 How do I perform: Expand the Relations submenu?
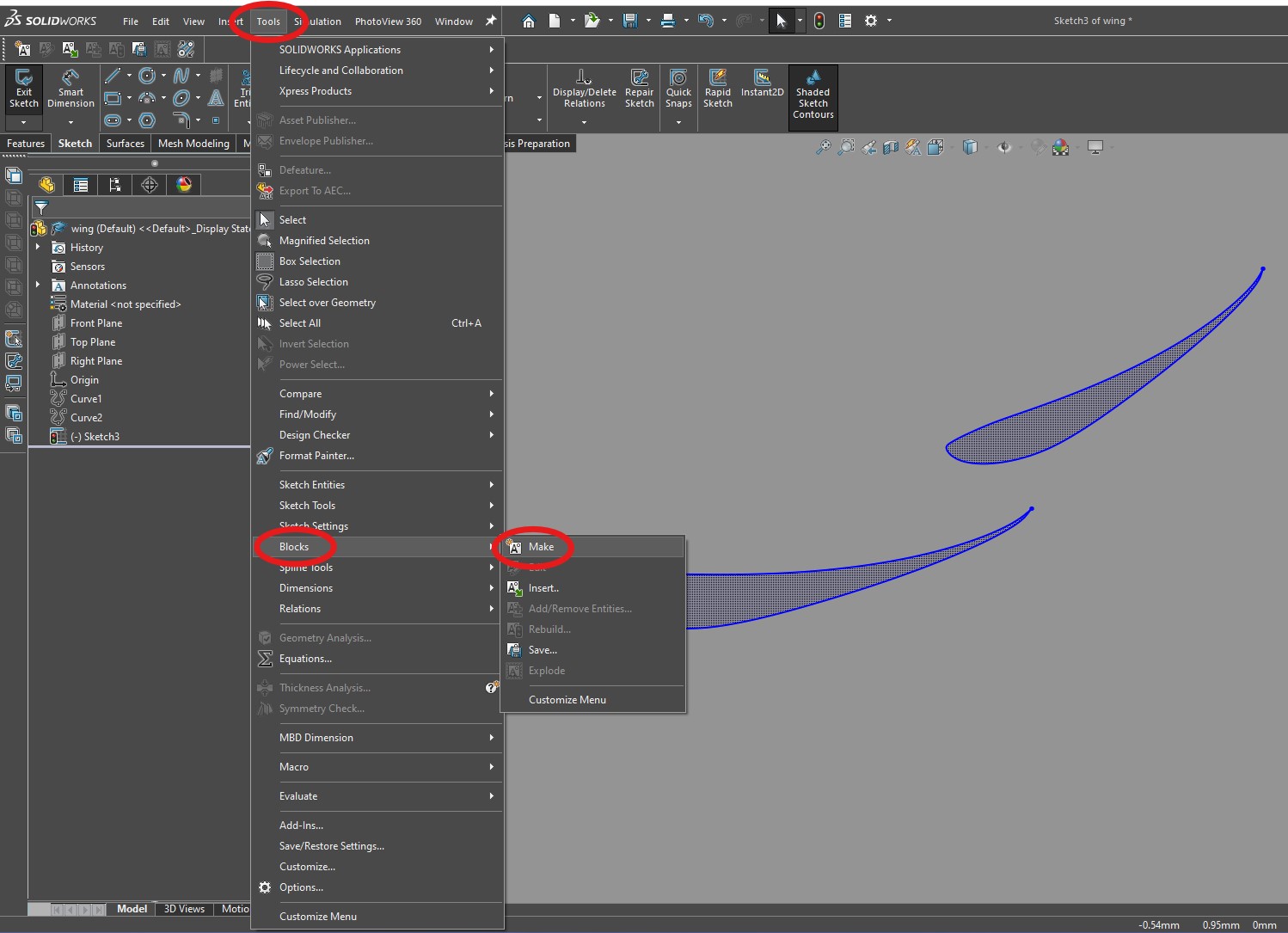tap(377, 609)
